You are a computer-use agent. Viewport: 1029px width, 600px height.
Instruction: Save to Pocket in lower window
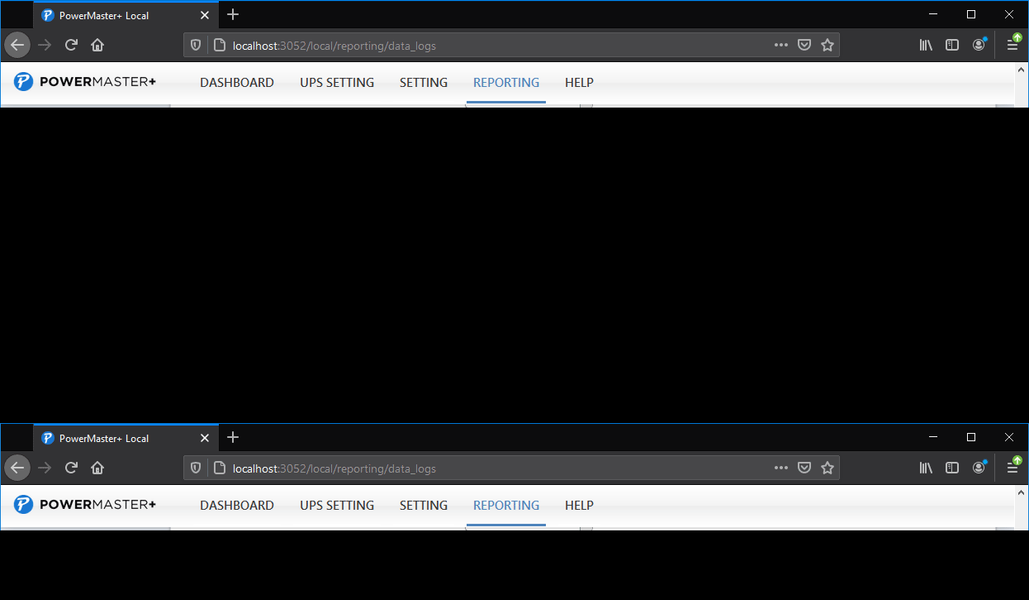[x=804, y=468]
